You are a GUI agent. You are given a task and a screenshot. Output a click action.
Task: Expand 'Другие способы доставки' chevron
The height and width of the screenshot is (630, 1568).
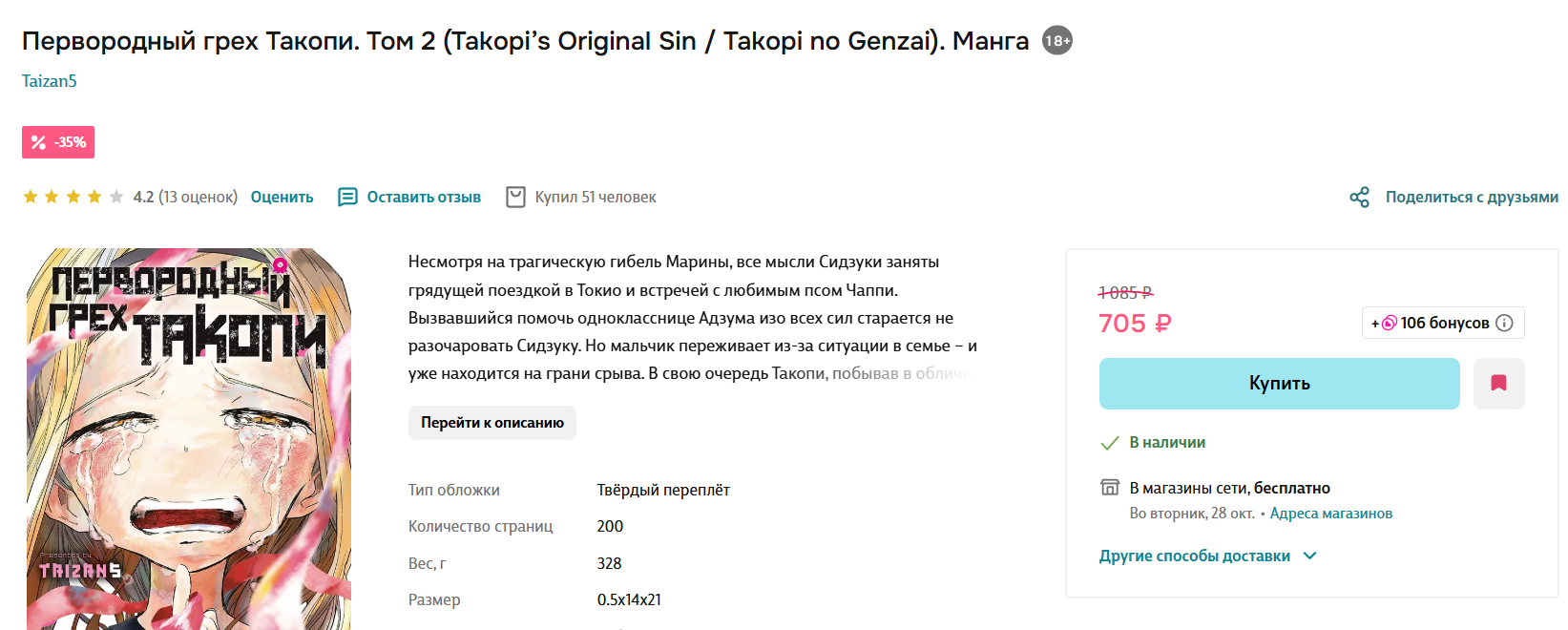pyautogui.click(x=1310, y=556)
